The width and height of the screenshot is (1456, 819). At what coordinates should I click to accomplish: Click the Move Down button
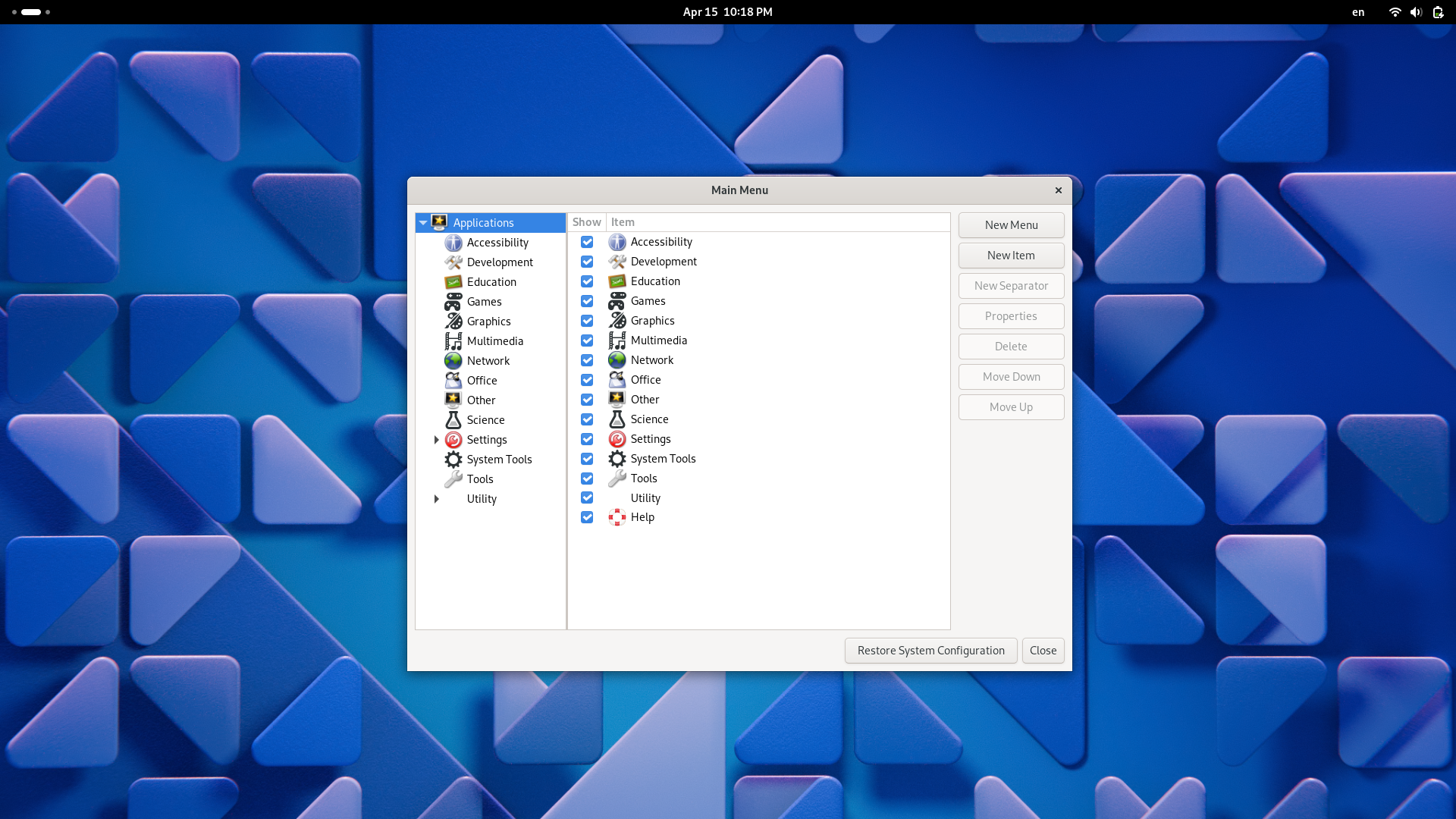point(1011,377)
